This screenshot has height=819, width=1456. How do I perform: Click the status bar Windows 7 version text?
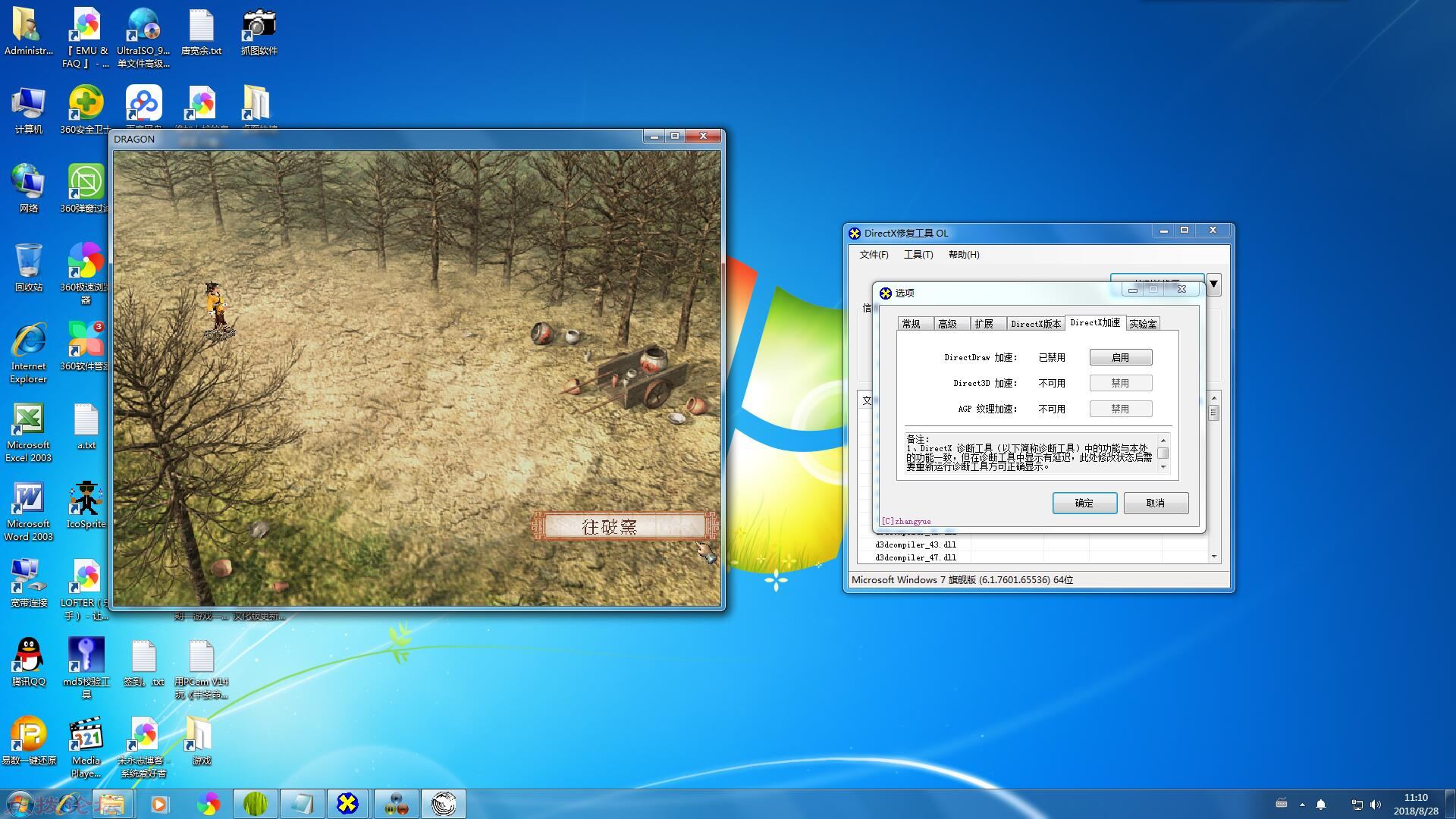[x=962, y=579]
